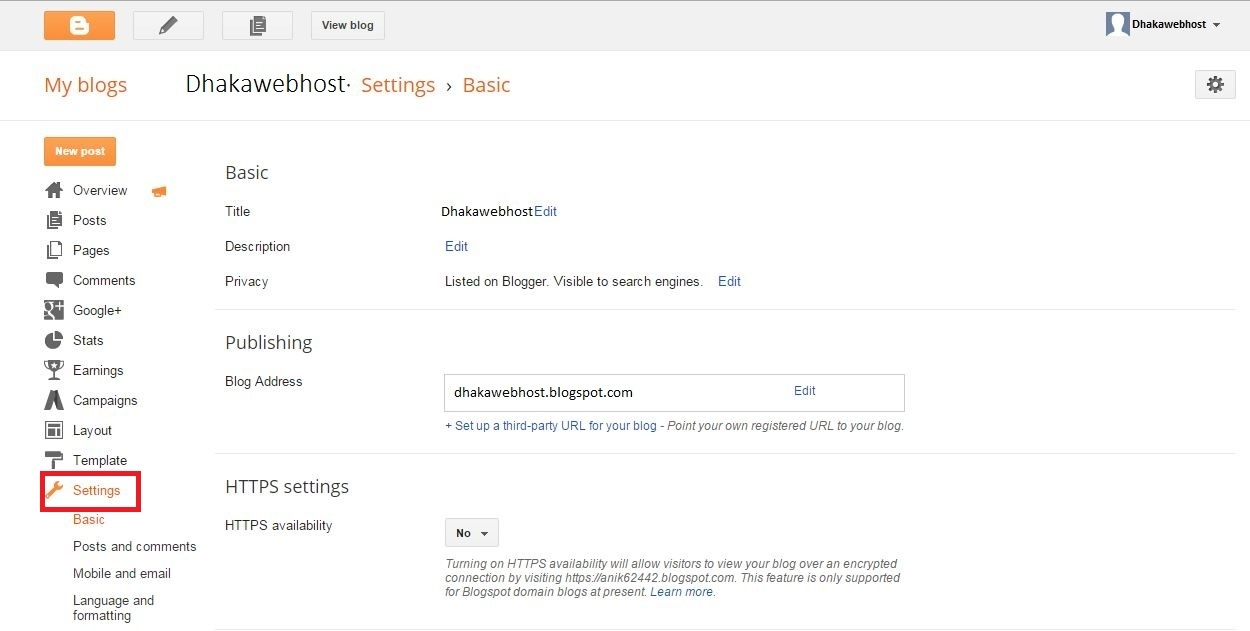Screen dimensions: 1250x631
Task: Click the orange megaphone icon beside Overview
Action: [159, 191]
